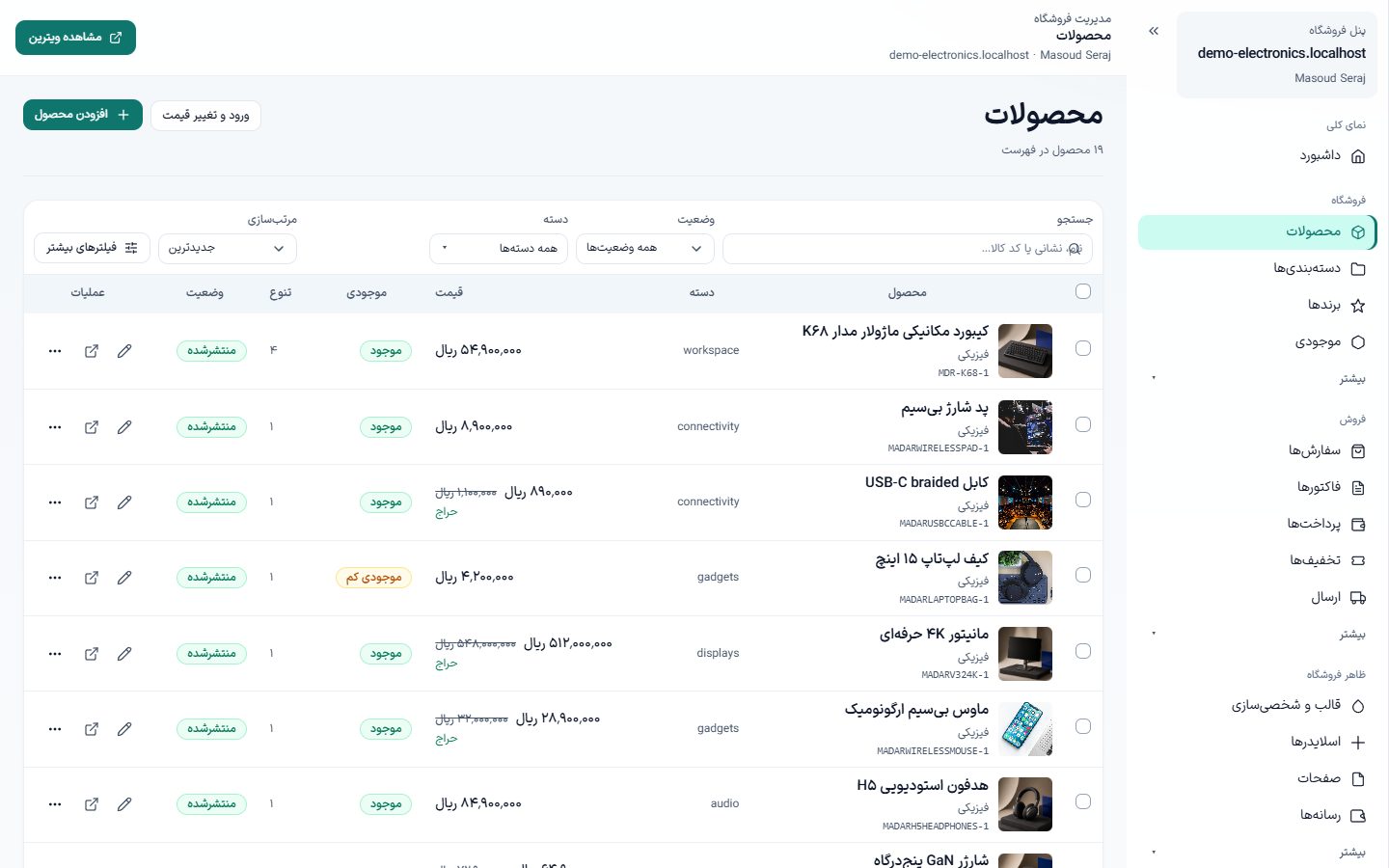Open صفحات in the sidebar
The image size is (1389, 868).
click(x=1258, y=778)
